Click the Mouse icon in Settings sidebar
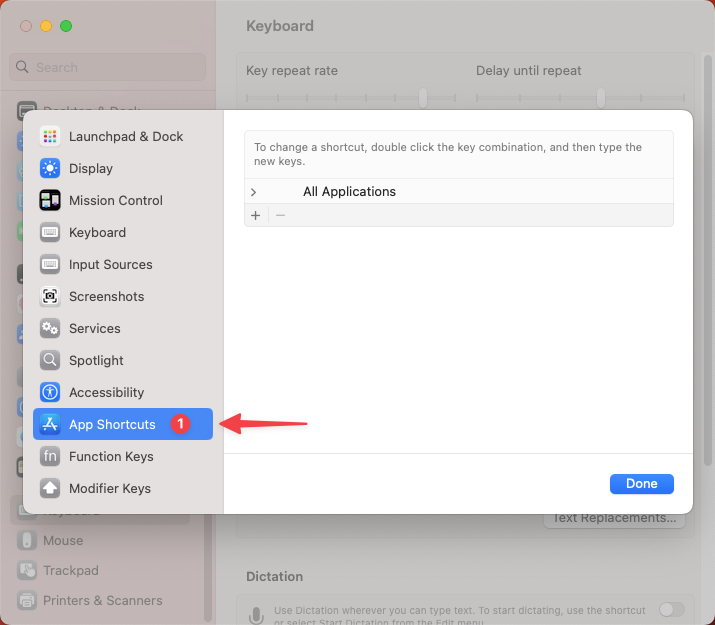715x625 pixels. (27, 540)
